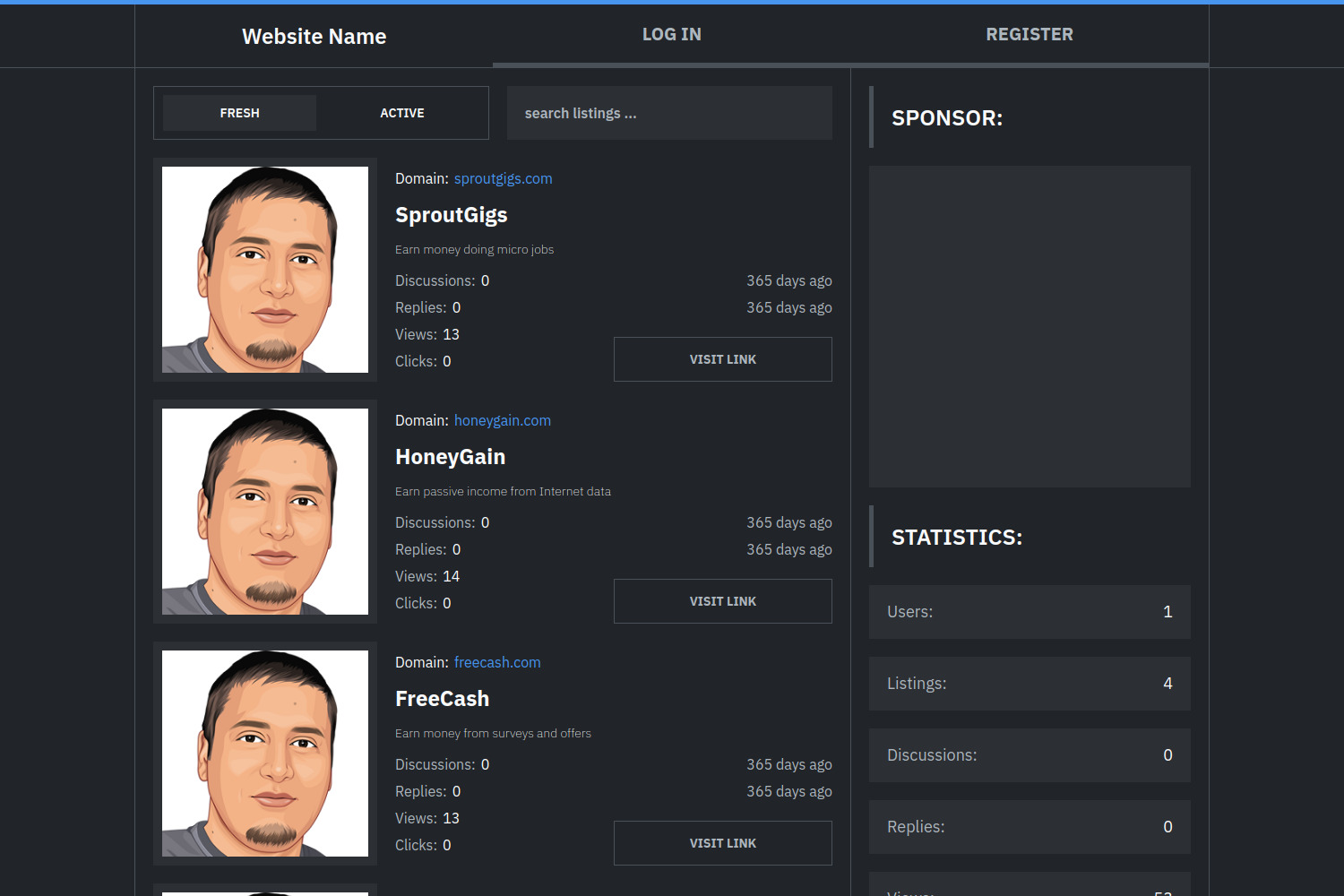This screenshot has width=1344, height=896.
Task: Follow the sproutgigs.com domain link
Action: coord(503,179)
